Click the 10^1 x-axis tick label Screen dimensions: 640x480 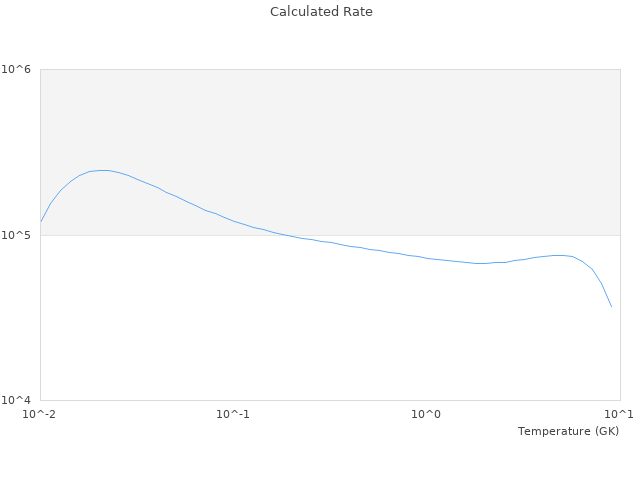coord(619,414)
